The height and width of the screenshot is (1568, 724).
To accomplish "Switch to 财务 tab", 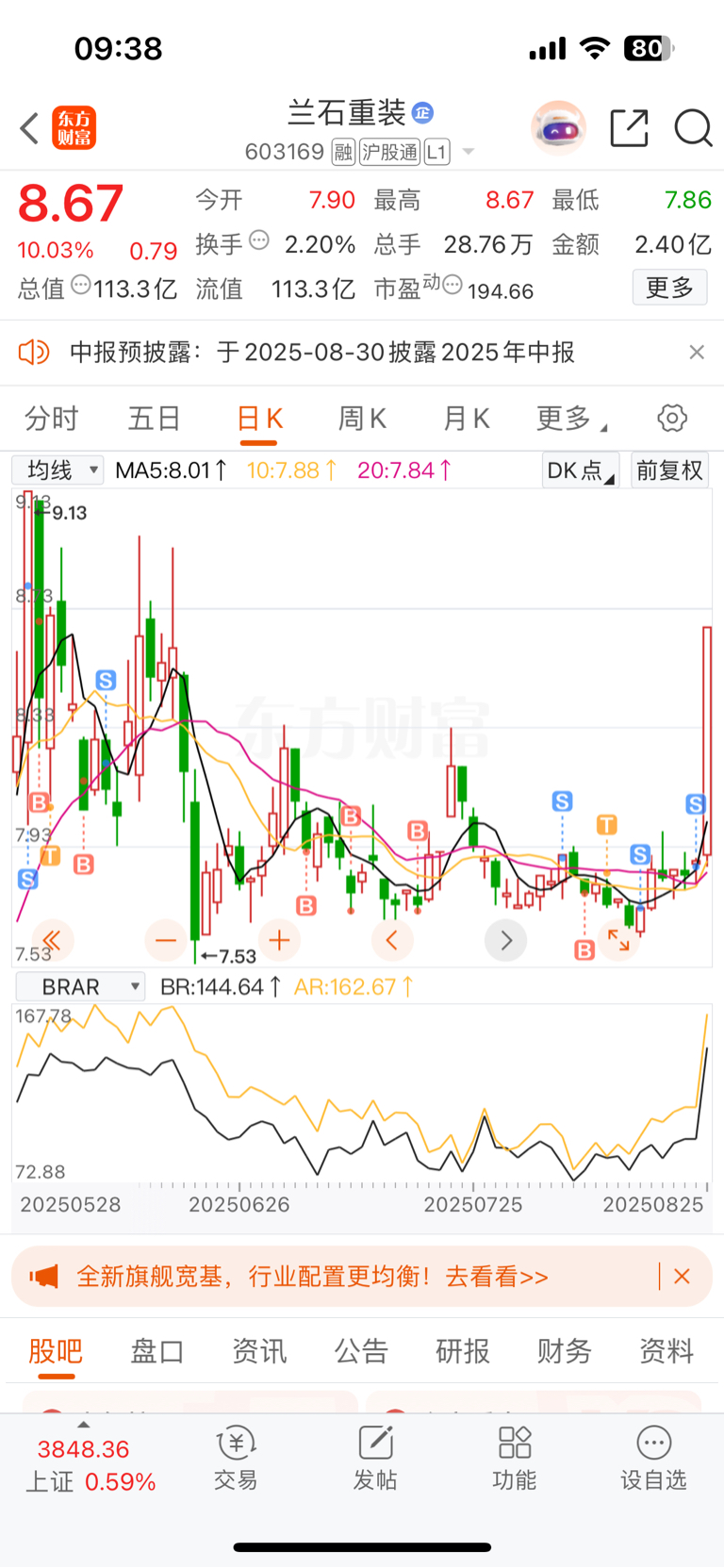I will (x=565, y=1351).
